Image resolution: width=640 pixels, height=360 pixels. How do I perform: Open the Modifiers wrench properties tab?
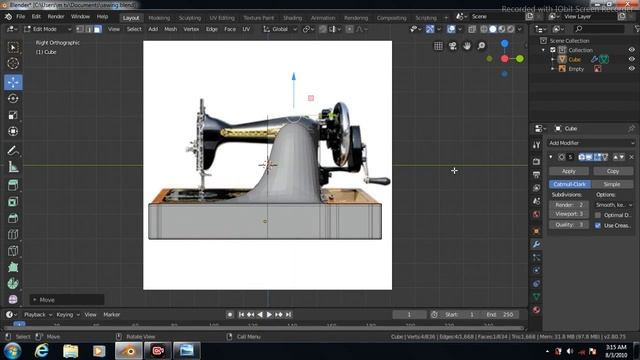click(536, 244)
